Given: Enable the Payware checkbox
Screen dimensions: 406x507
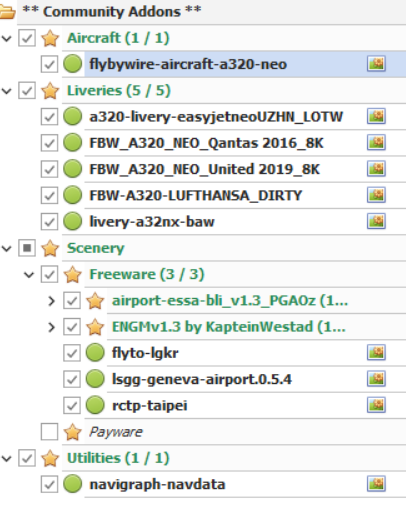Looking at the screenshot, I should pos(49,432).
